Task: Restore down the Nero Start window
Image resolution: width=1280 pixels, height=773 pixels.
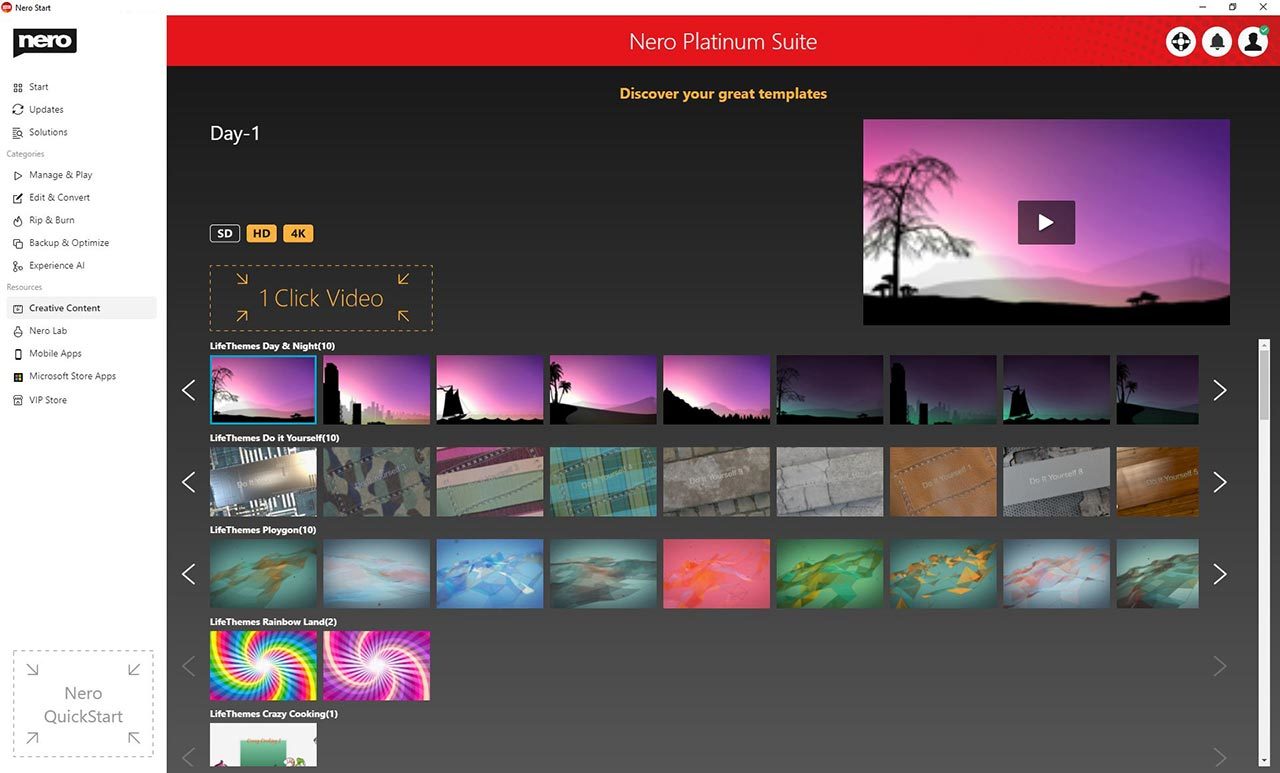Action: click(1232, 7)
